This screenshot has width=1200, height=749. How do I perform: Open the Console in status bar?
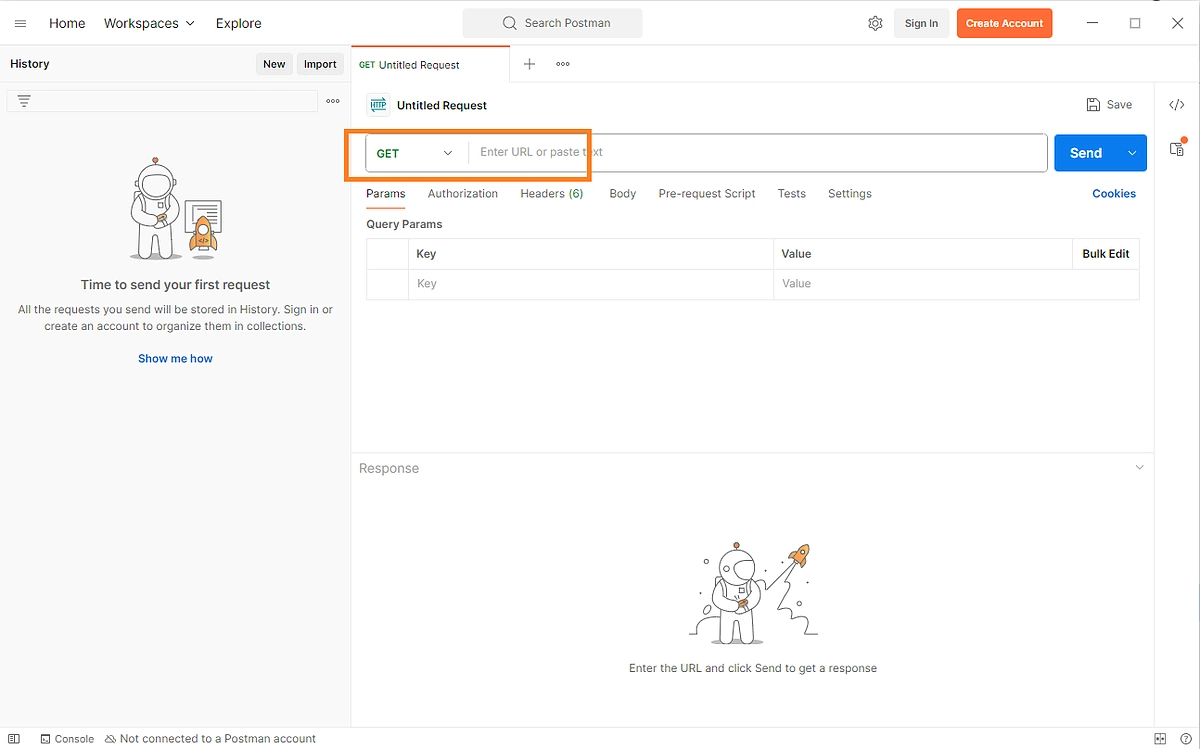67,739
